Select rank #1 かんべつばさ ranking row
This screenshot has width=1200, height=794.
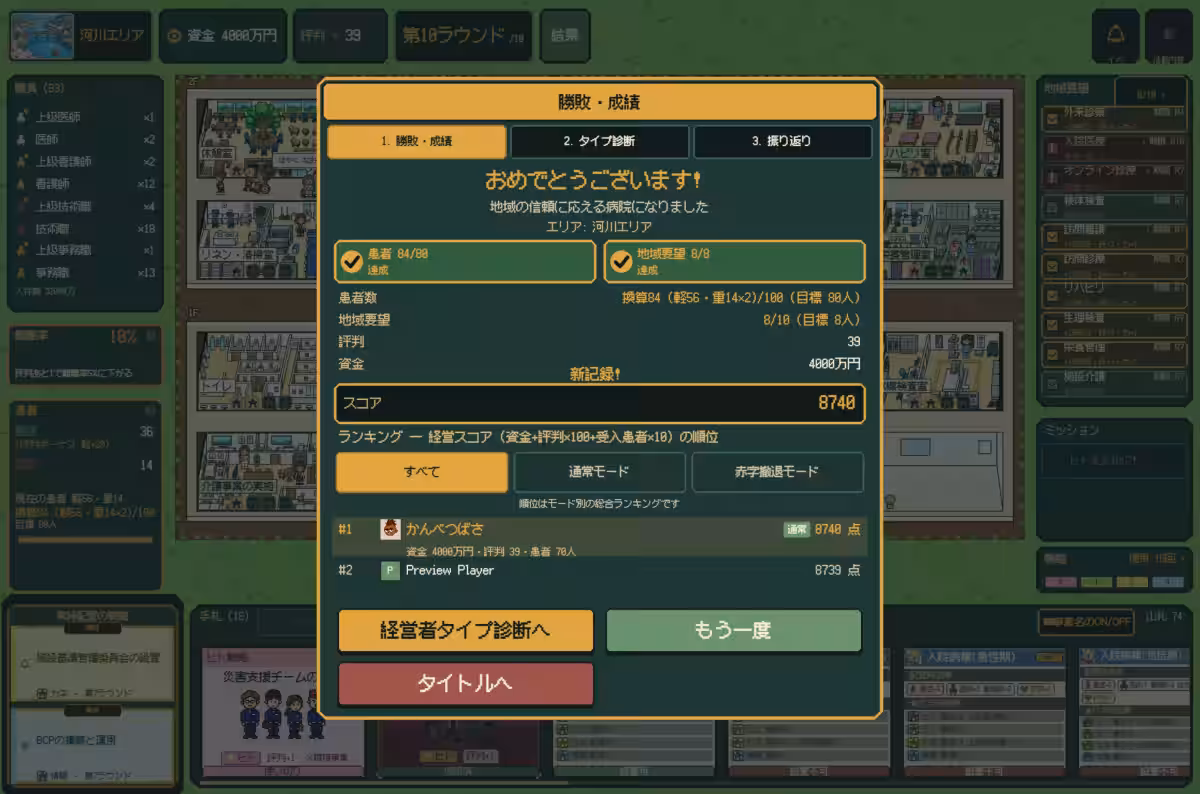(x=600, y=537)
